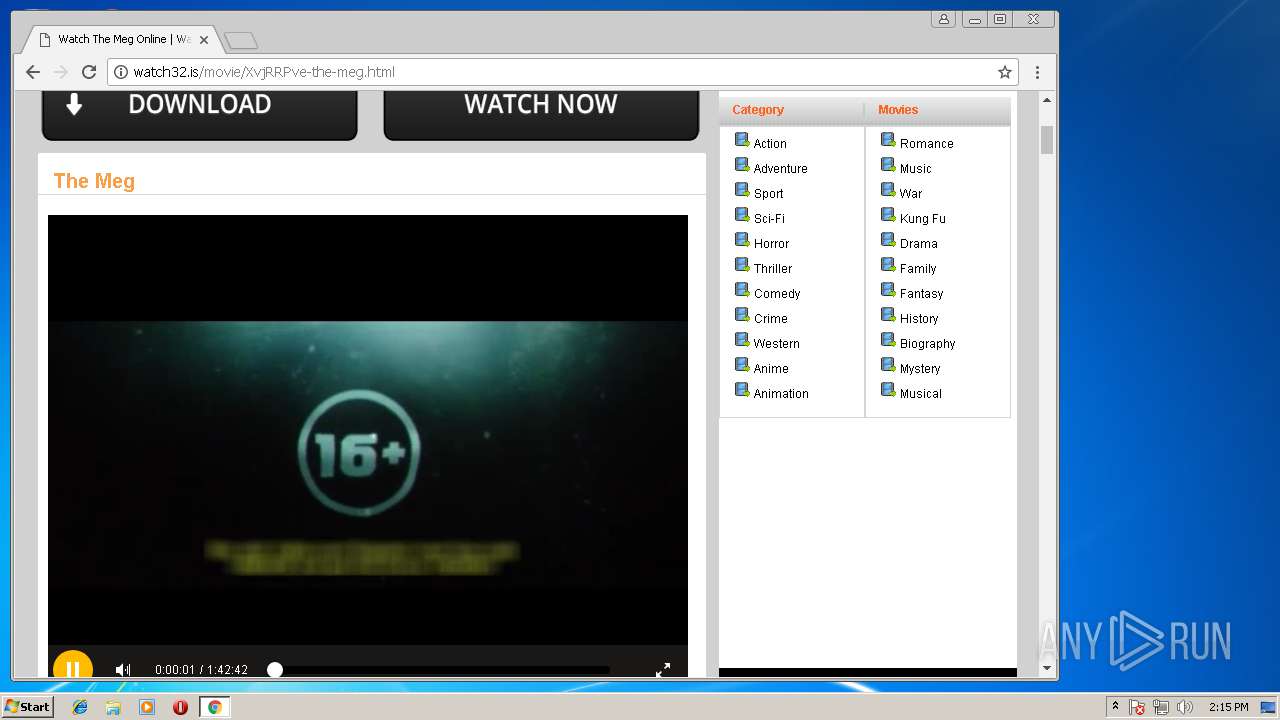The image size is (1280, 720).
Task: Click the icon beside Romance
Action: coord(888,140)
